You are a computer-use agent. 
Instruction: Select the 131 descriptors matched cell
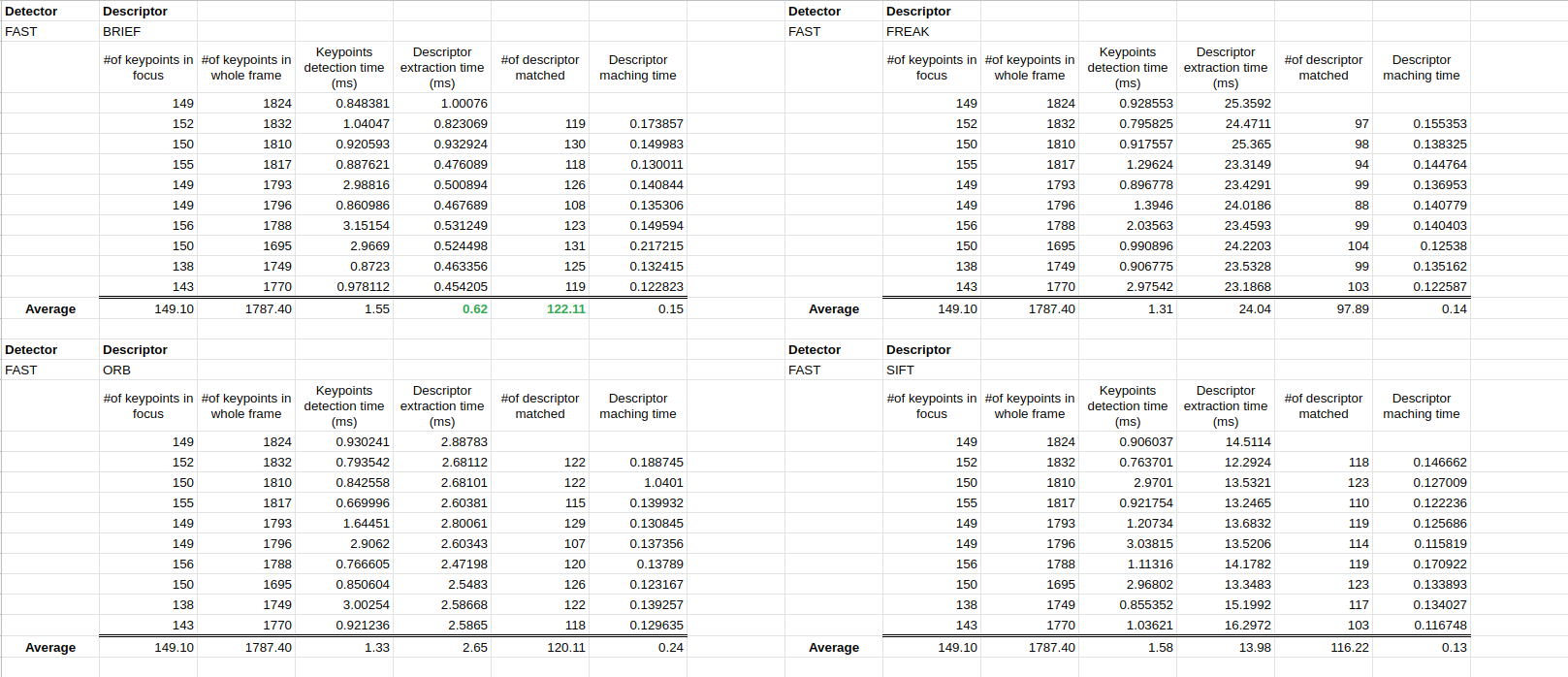pyautogui.click(x=540, y=245)
